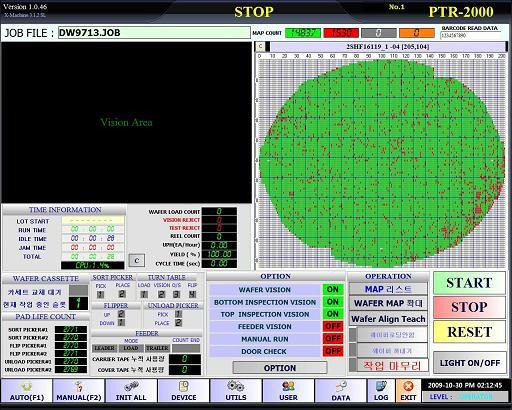
Task: Click the LEVEL operator indicator
Action: [x=465, y=397]
